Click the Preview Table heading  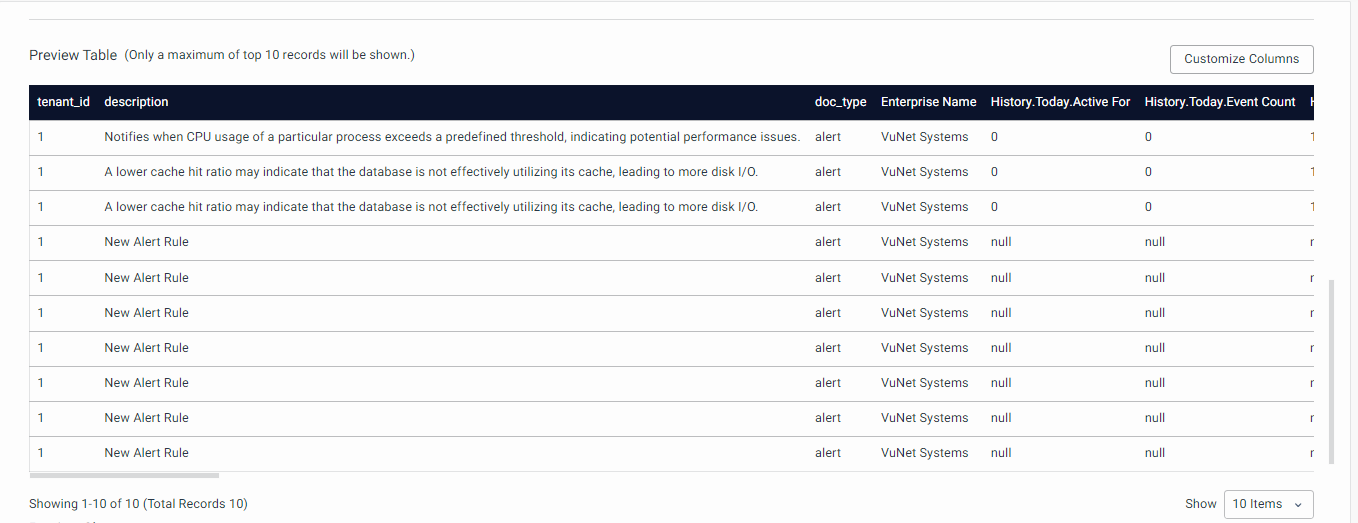pyautogui.click(x=73, y=55)
